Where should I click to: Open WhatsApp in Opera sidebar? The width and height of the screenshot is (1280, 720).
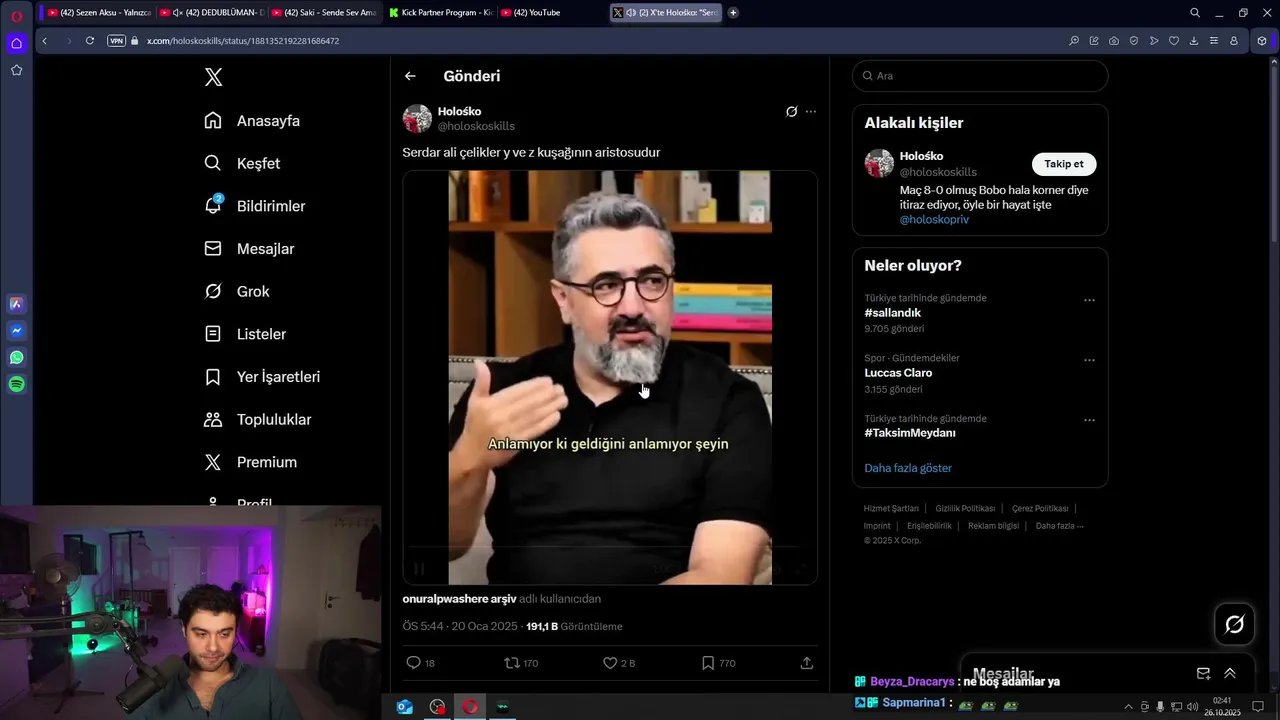pyautogui.click(x=16, y=357)
